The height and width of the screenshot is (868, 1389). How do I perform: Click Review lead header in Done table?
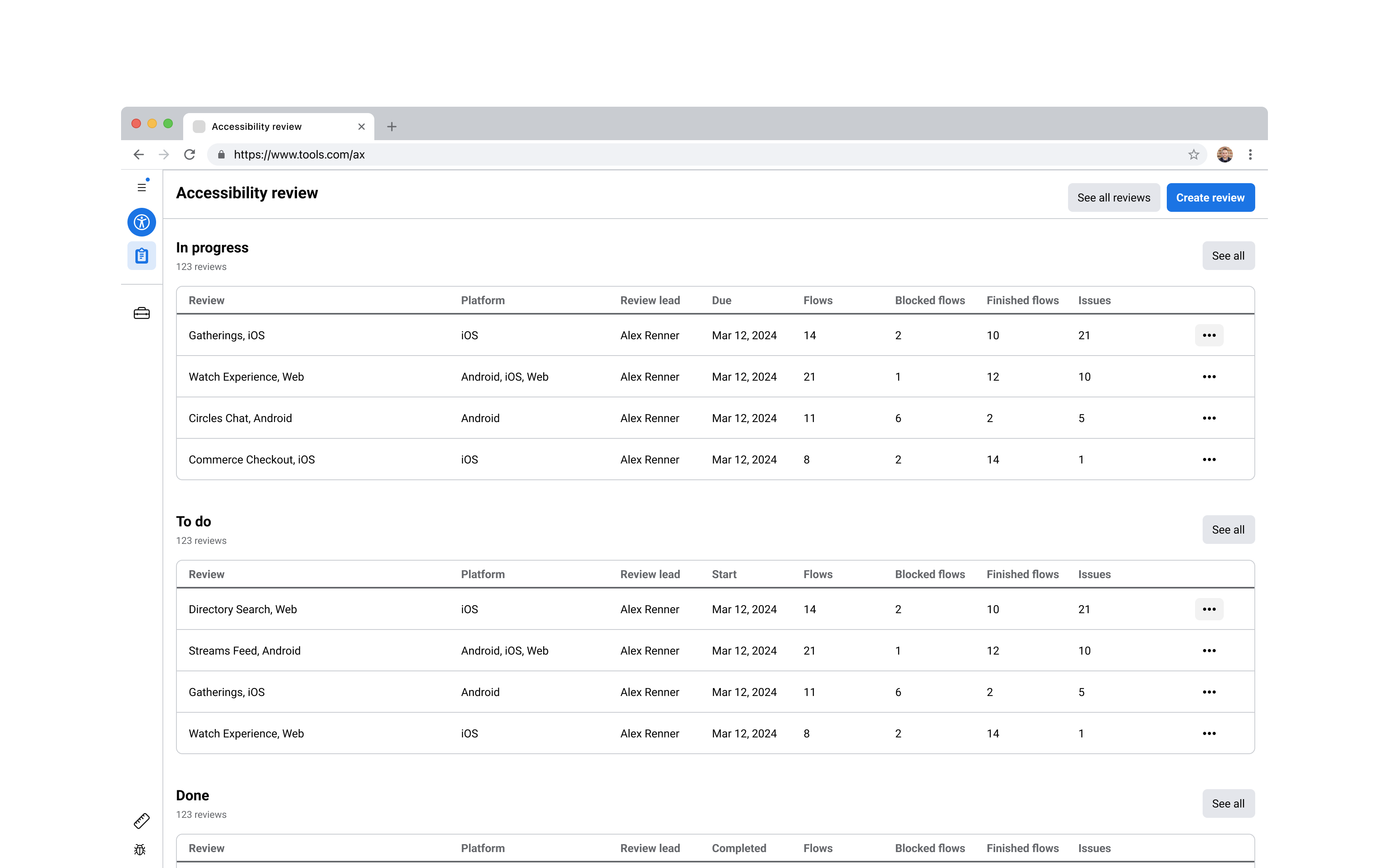click(x=650, y=848)
